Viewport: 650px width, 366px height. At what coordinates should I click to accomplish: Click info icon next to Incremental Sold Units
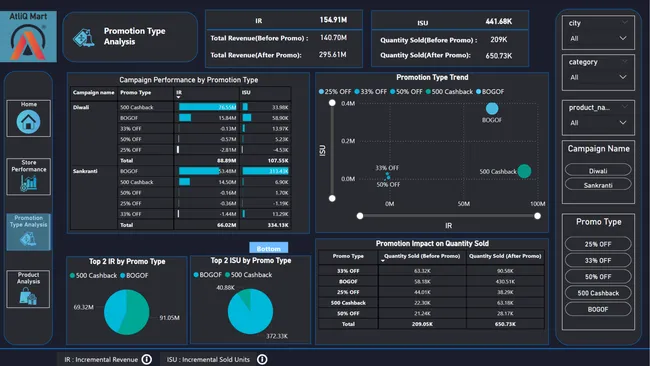click(262, 359)
